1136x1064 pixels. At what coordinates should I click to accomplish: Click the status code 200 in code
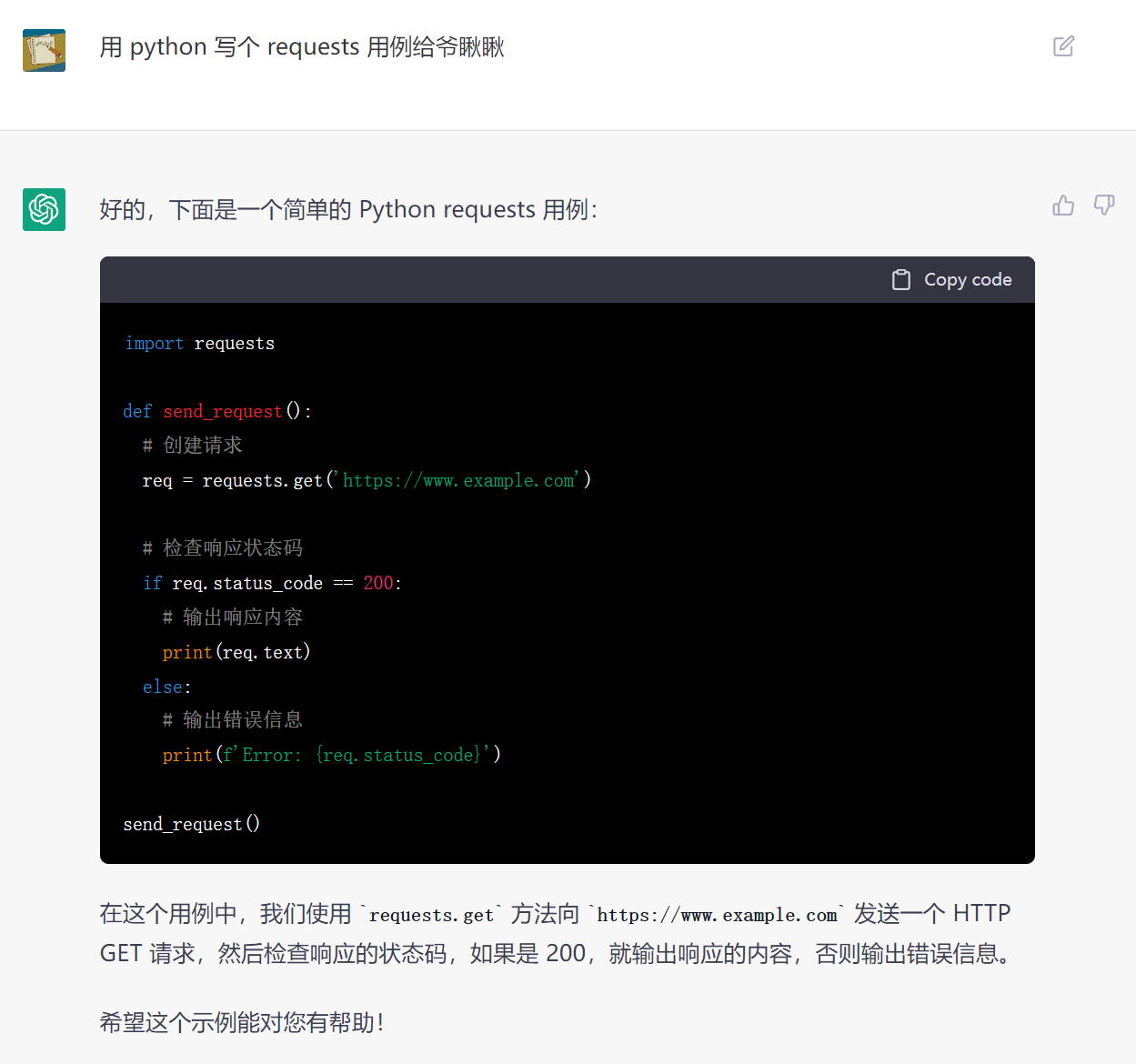[377, 582]
